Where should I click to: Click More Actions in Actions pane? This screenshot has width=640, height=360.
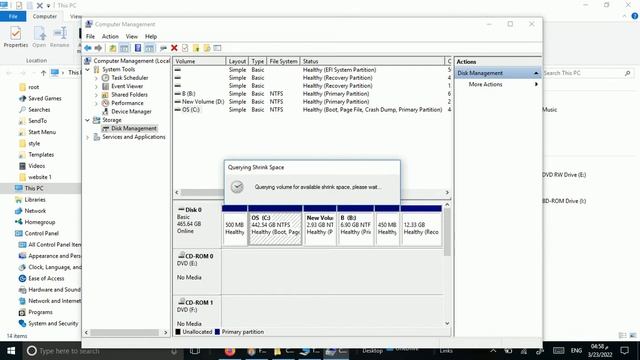[x=485, y=84]
